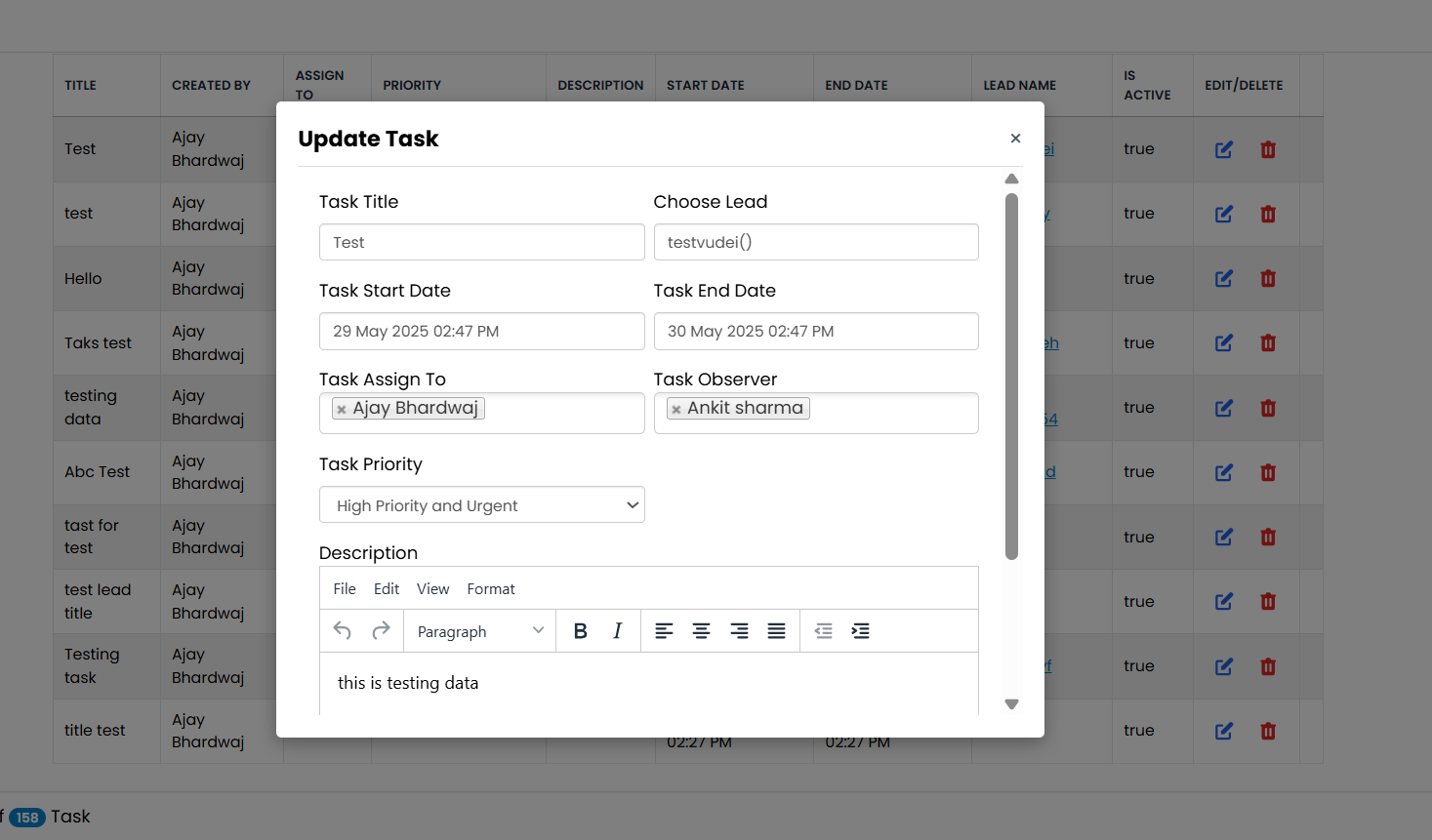
Task: Open the Paragraph style dropdown
Action: coord(477,630)
